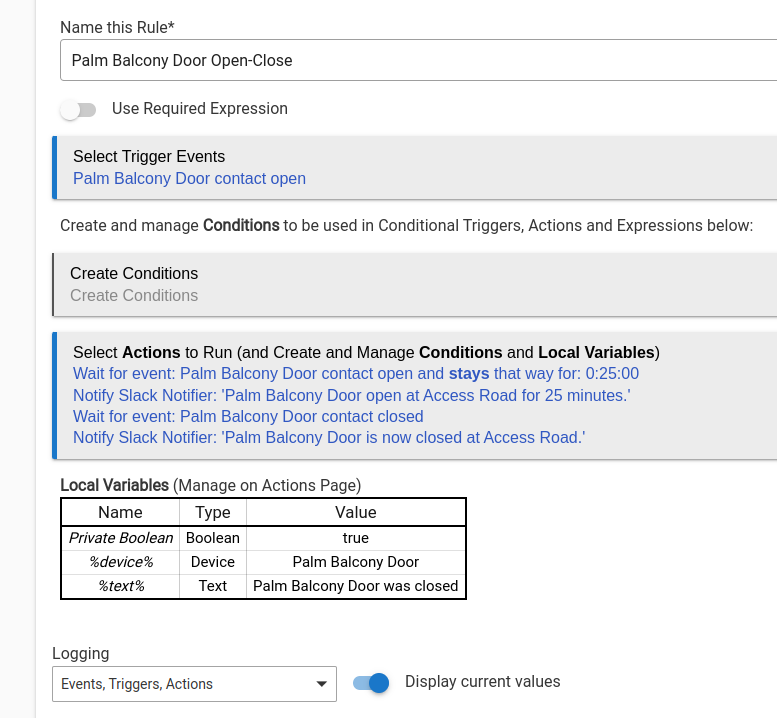Open the Select Actions to Run section
The width and height of the screenshot is (777, 718).
coord(366,352)
